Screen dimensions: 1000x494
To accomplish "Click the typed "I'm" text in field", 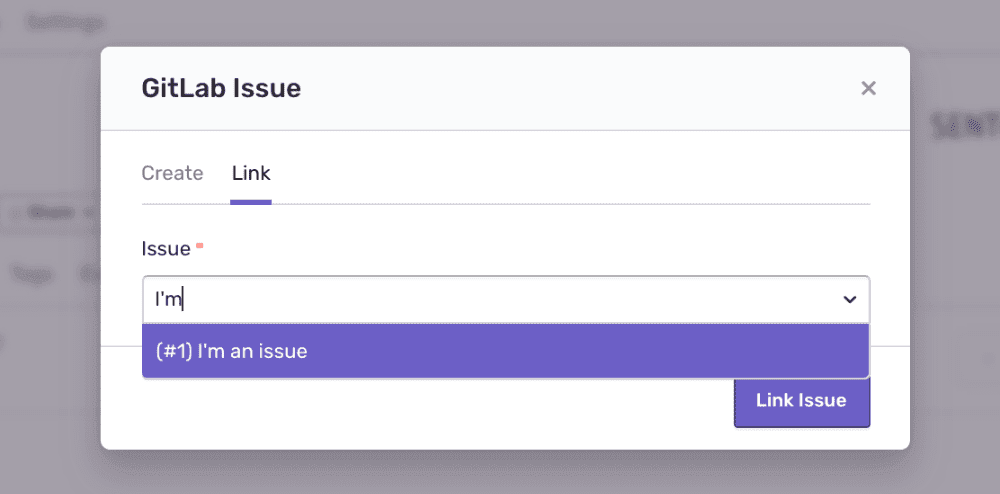I will 167,299.
